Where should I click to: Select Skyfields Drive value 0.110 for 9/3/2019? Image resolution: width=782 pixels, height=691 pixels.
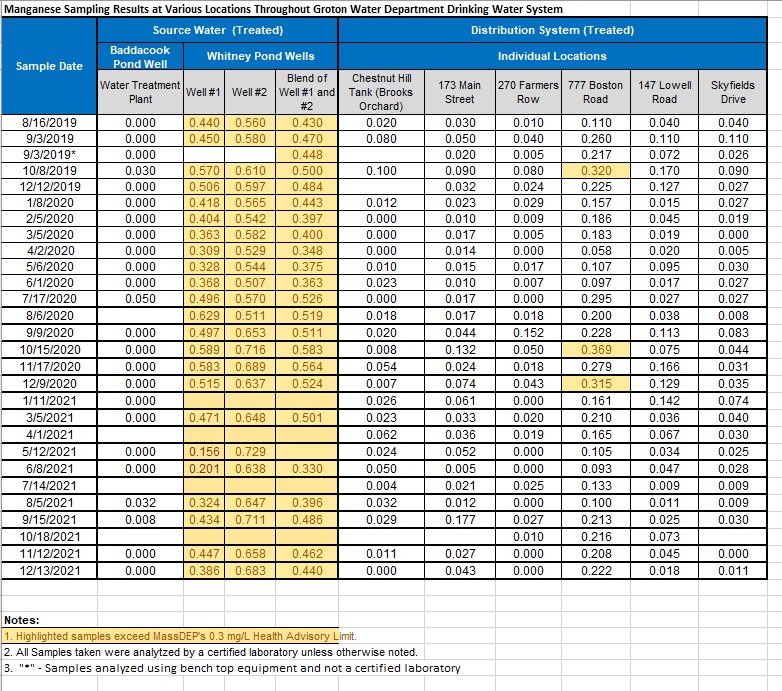point(733,139)
